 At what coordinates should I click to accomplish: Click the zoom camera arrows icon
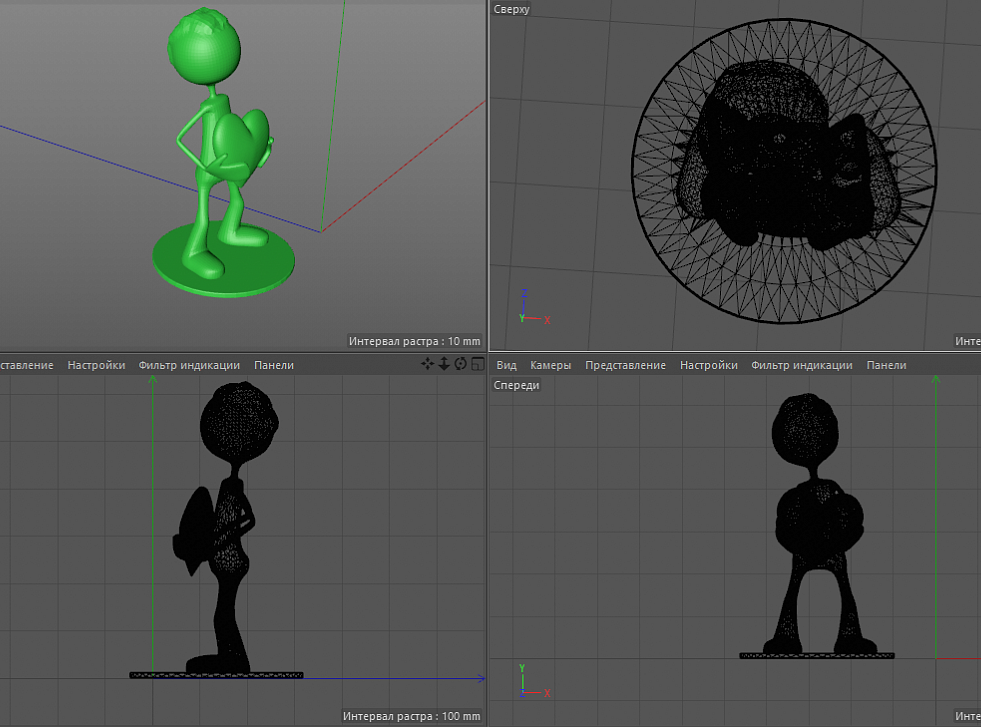444,365
